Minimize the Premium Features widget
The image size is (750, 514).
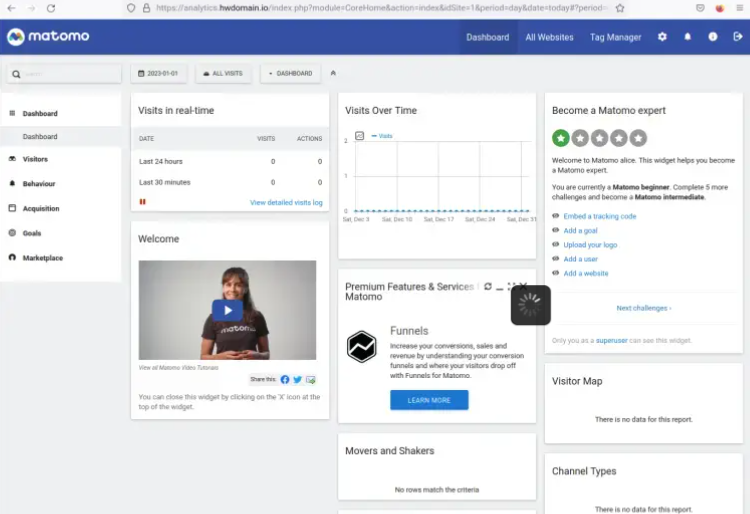[499, 287]
